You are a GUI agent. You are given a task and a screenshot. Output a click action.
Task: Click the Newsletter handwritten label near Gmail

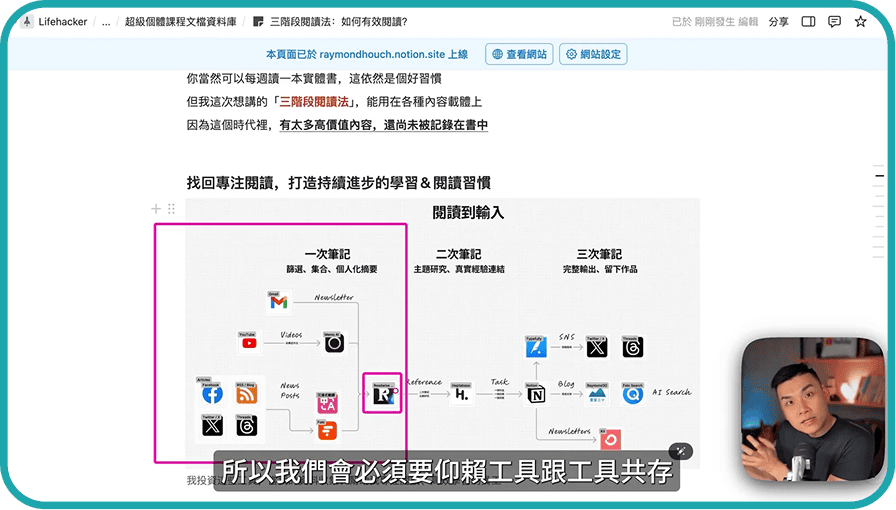pyautogui.click(x=334, y=297)
